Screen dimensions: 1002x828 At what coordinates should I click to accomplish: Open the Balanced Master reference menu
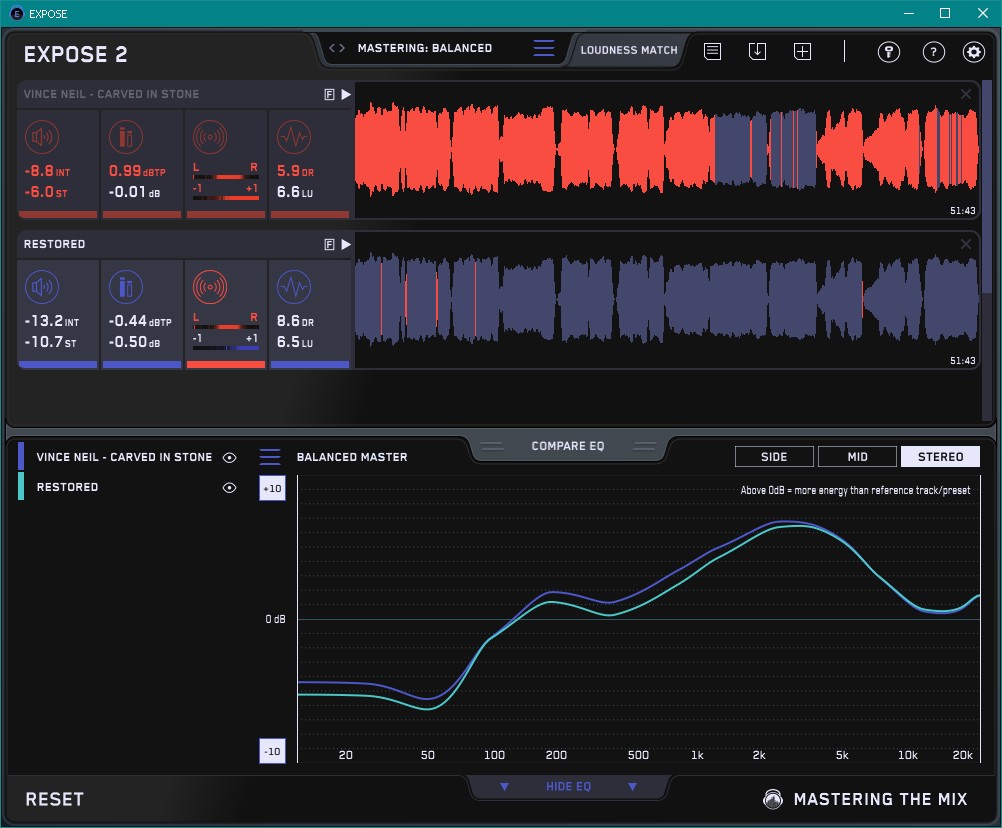(270, 457)
